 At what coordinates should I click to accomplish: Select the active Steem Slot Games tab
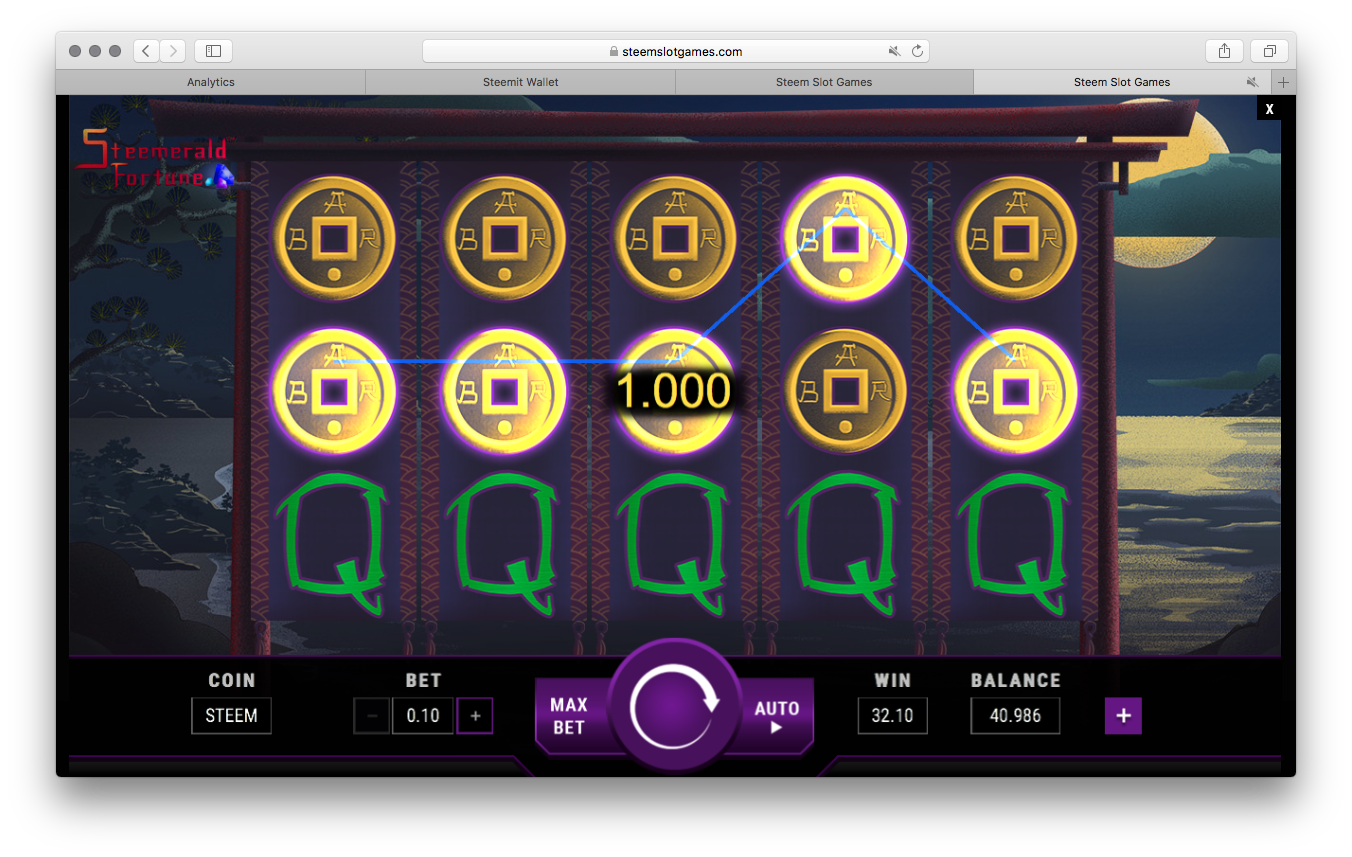1122,82
